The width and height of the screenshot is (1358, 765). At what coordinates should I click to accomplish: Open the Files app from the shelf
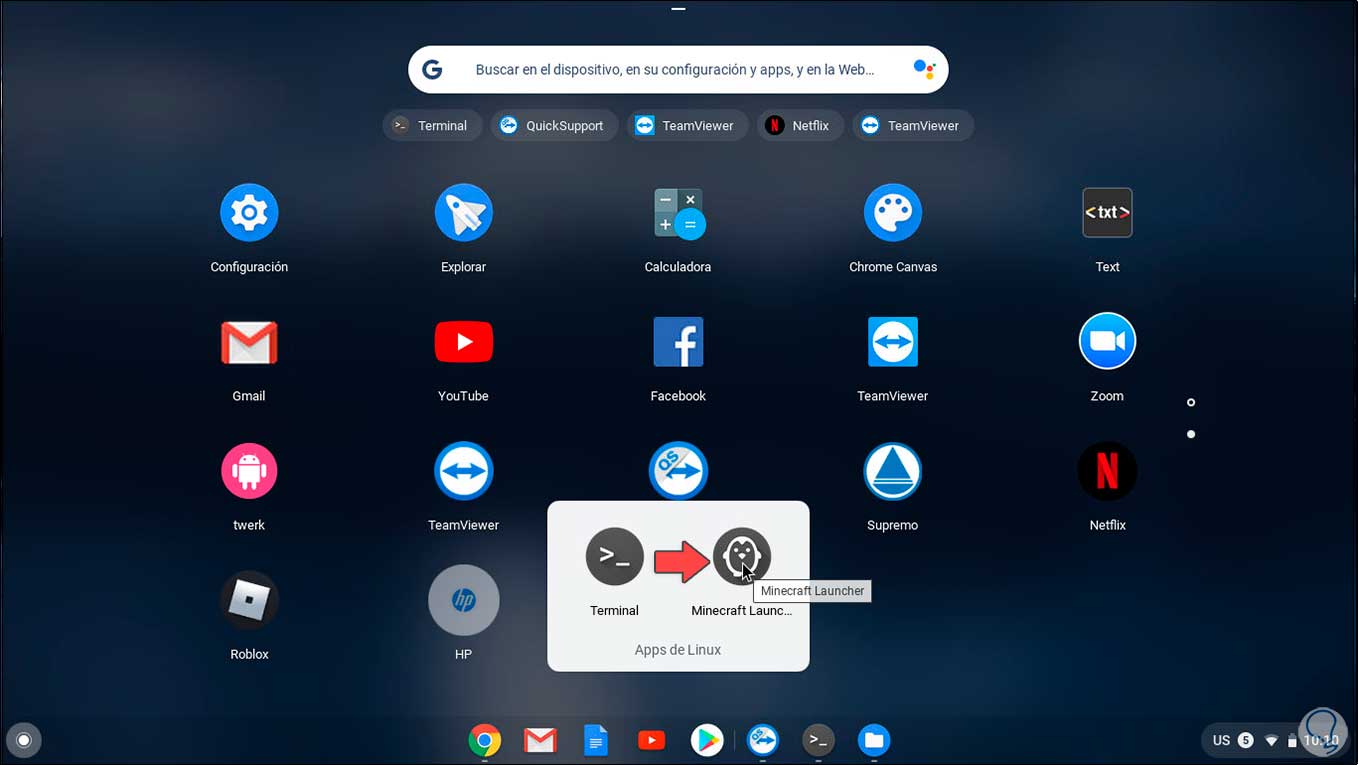click(x=874, y=740)
